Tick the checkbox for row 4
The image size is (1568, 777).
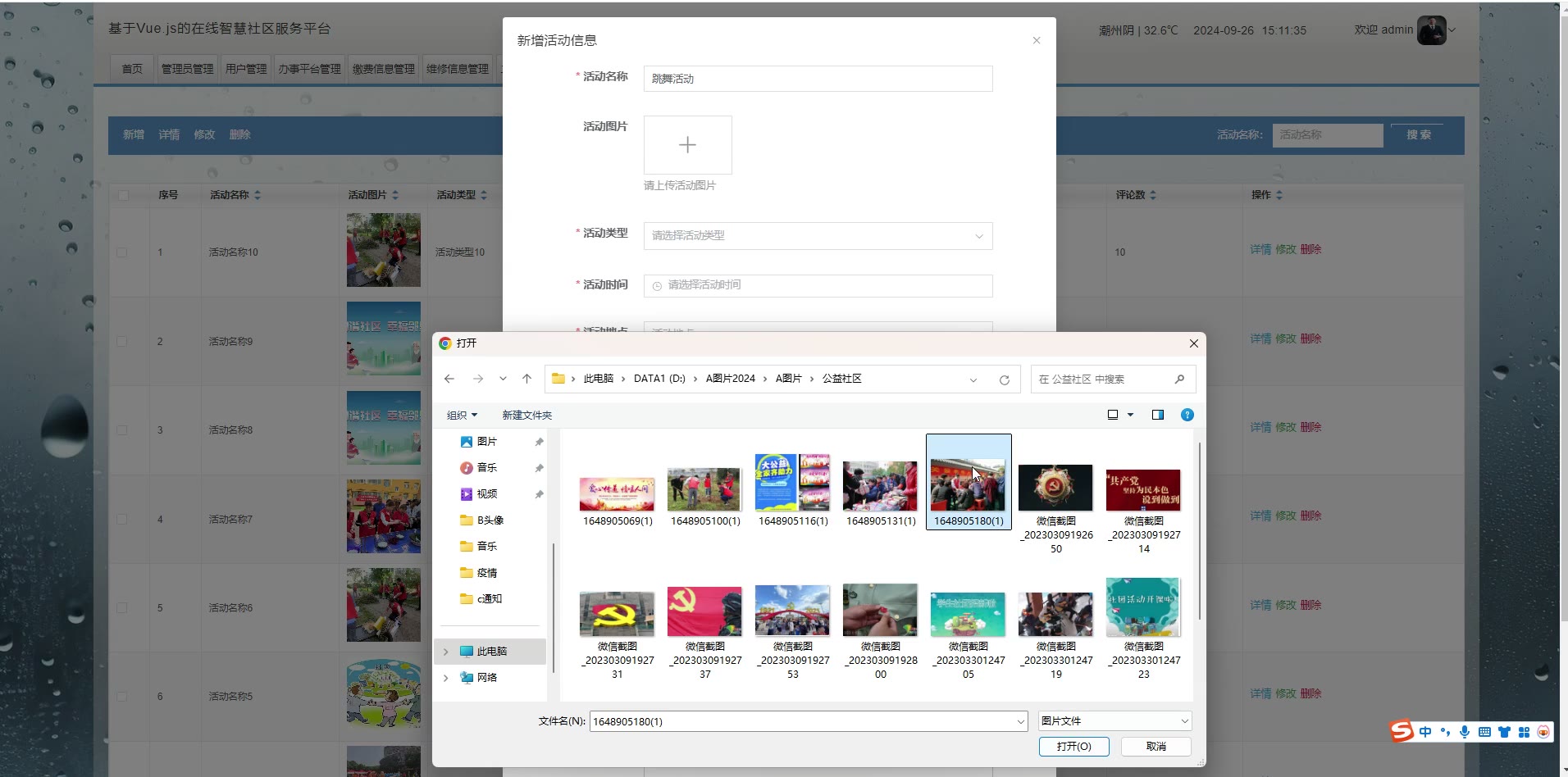tap(122, 520)
